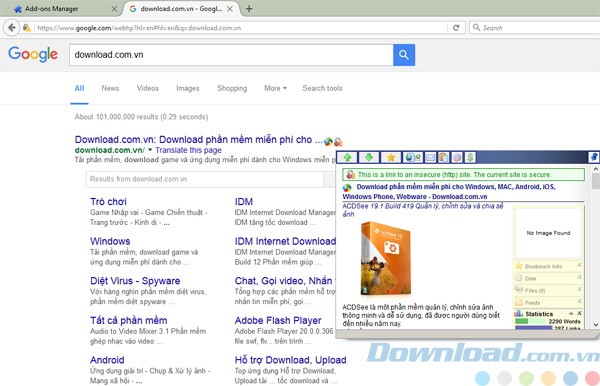This screenshot has width=600, height=386.
Task: Open the Hỗ trợ Download, Upload sitelink
Action: tap(290, 360)
